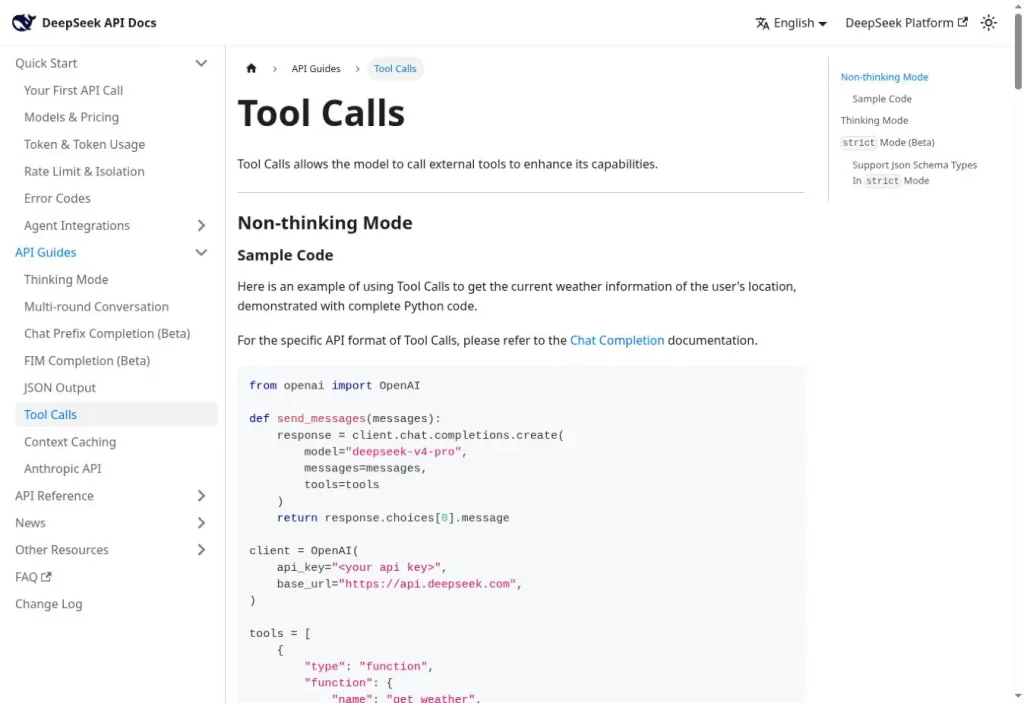Open the home breadcrumb icon
Image resolution: width=1024 pixels, height=703 pixels.
[251, 69]
